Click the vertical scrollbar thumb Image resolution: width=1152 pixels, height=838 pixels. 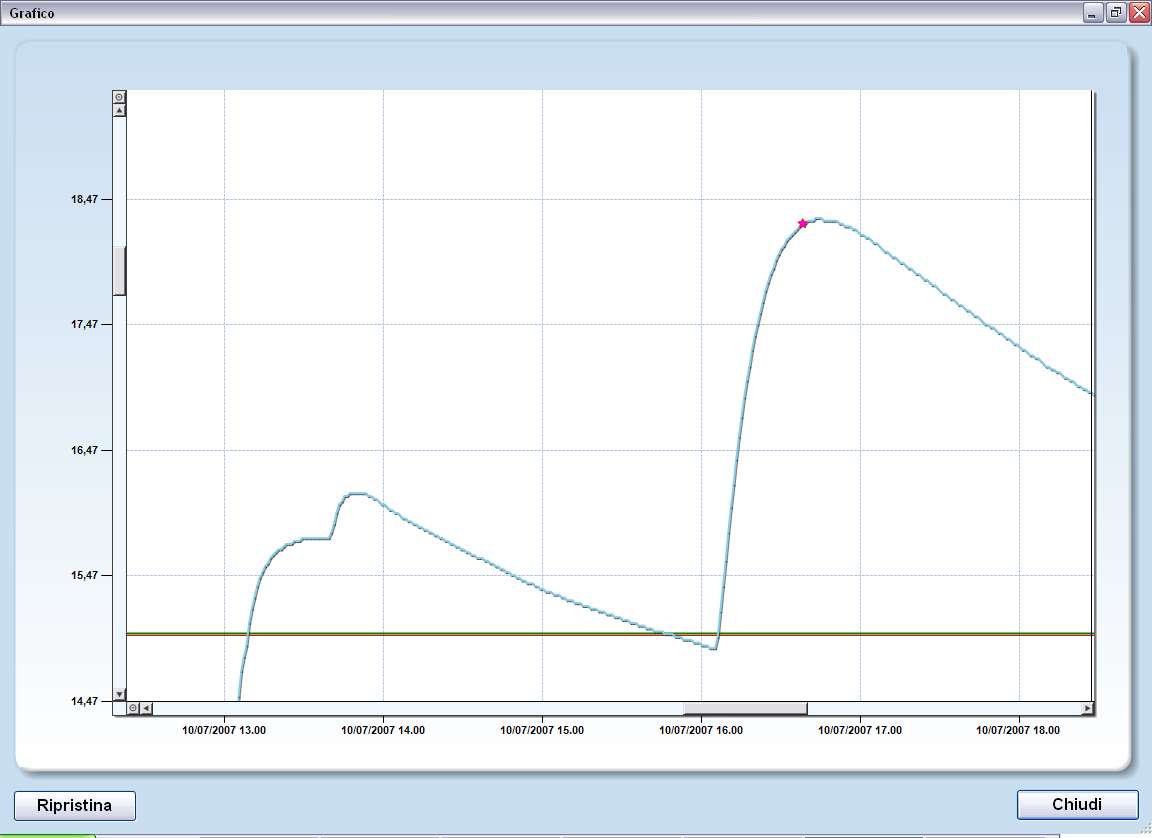(x=119, y=271)
